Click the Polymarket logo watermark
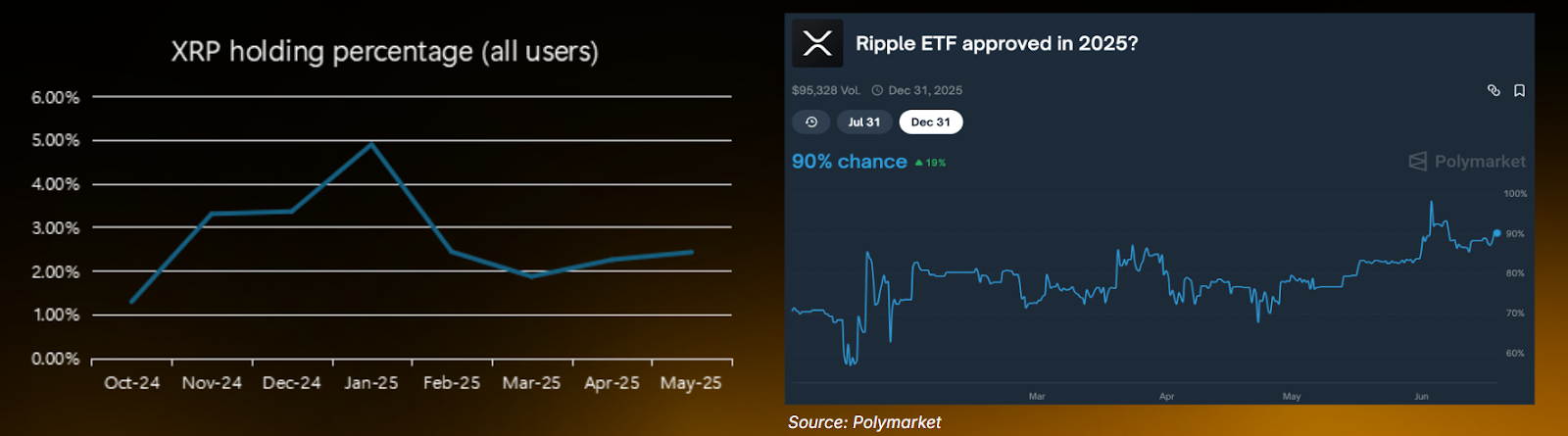 [x=1467, y=162]
